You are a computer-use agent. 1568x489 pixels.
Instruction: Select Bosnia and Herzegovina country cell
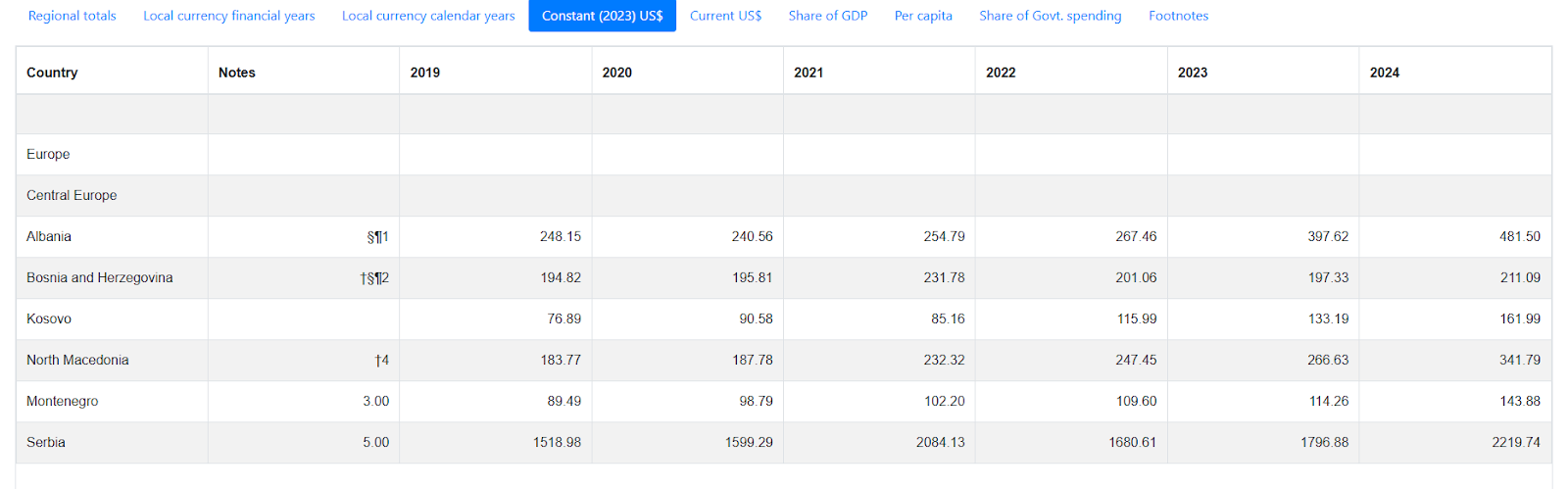coord(100,277)
